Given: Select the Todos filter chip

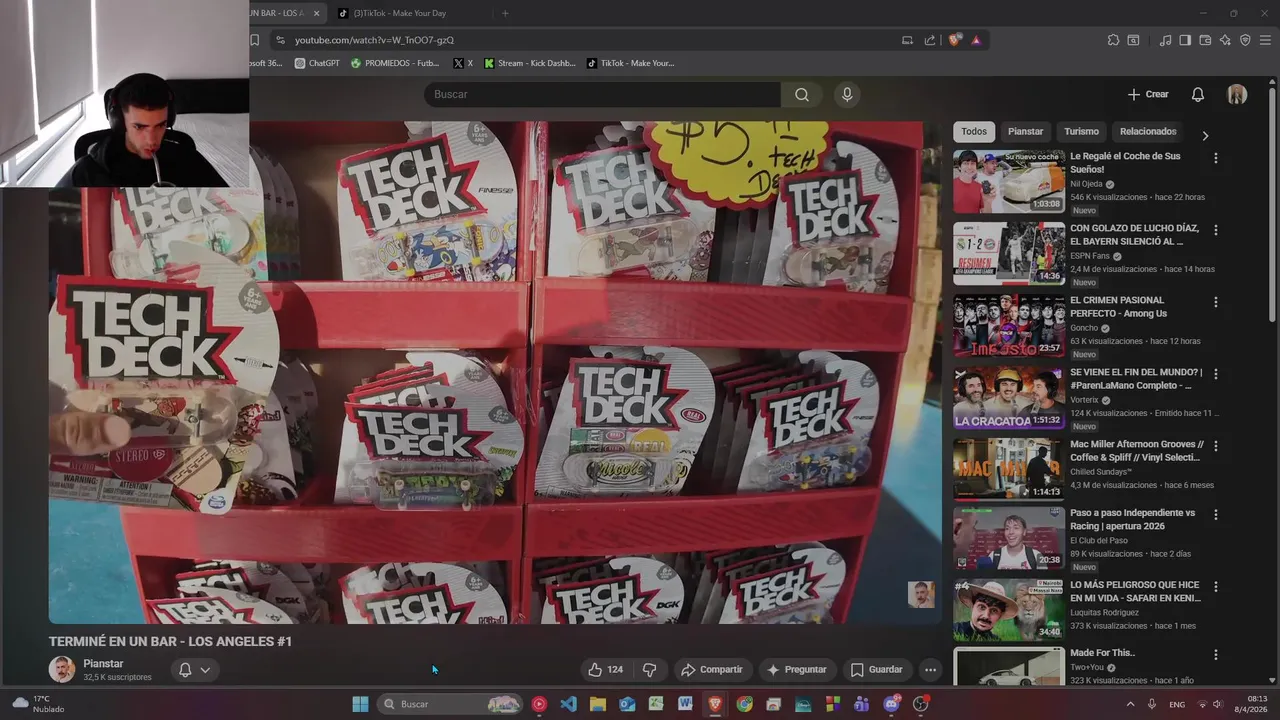Looking at the screenshot, I should pyautogui.click(x=974, y=131).
